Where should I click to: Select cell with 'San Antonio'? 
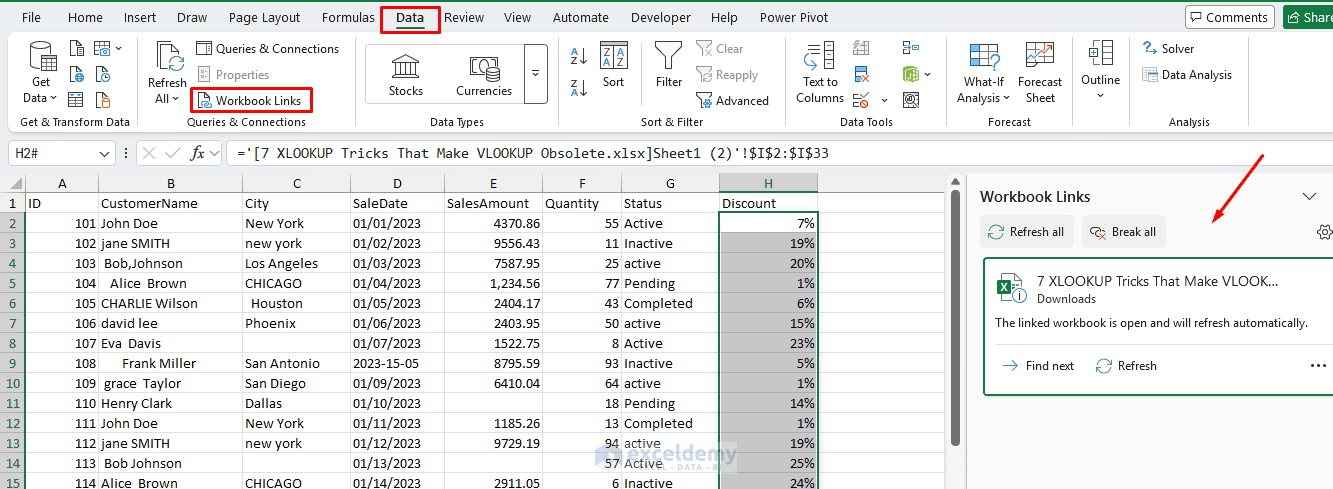[x=296, y=363]
